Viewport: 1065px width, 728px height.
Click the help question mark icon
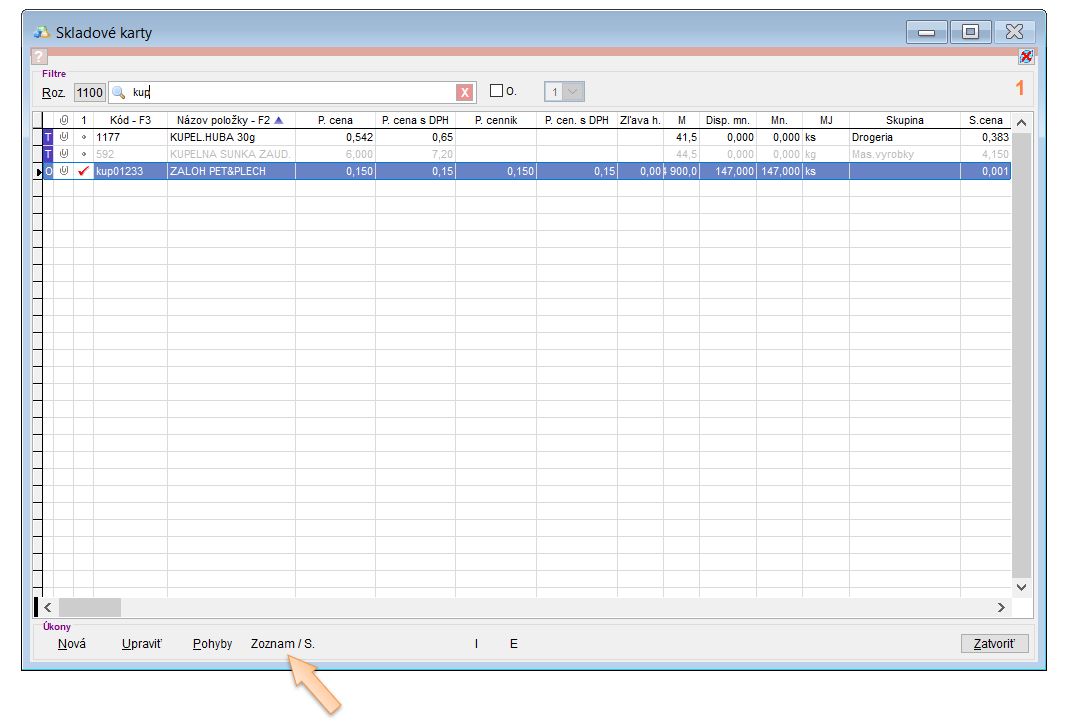click(40, 57)
